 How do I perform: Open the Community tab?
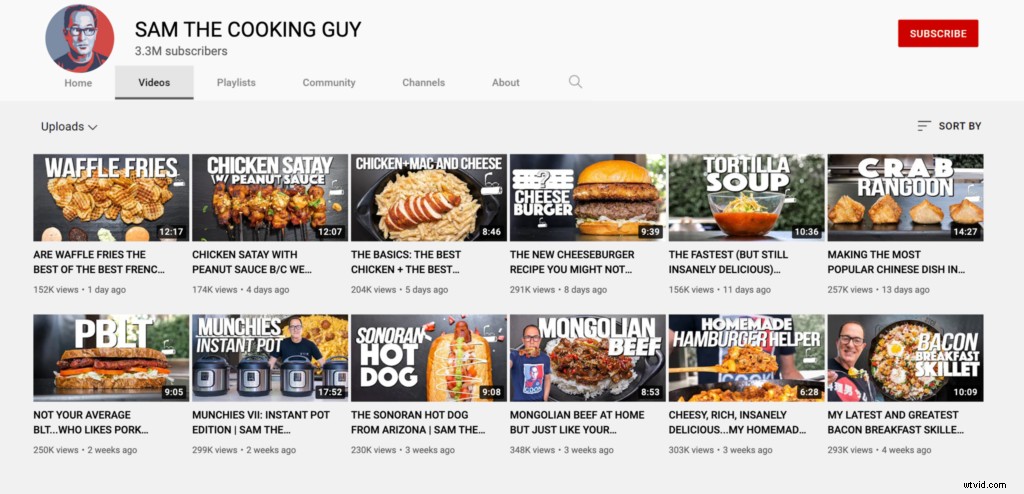click(x=329, y=82)
